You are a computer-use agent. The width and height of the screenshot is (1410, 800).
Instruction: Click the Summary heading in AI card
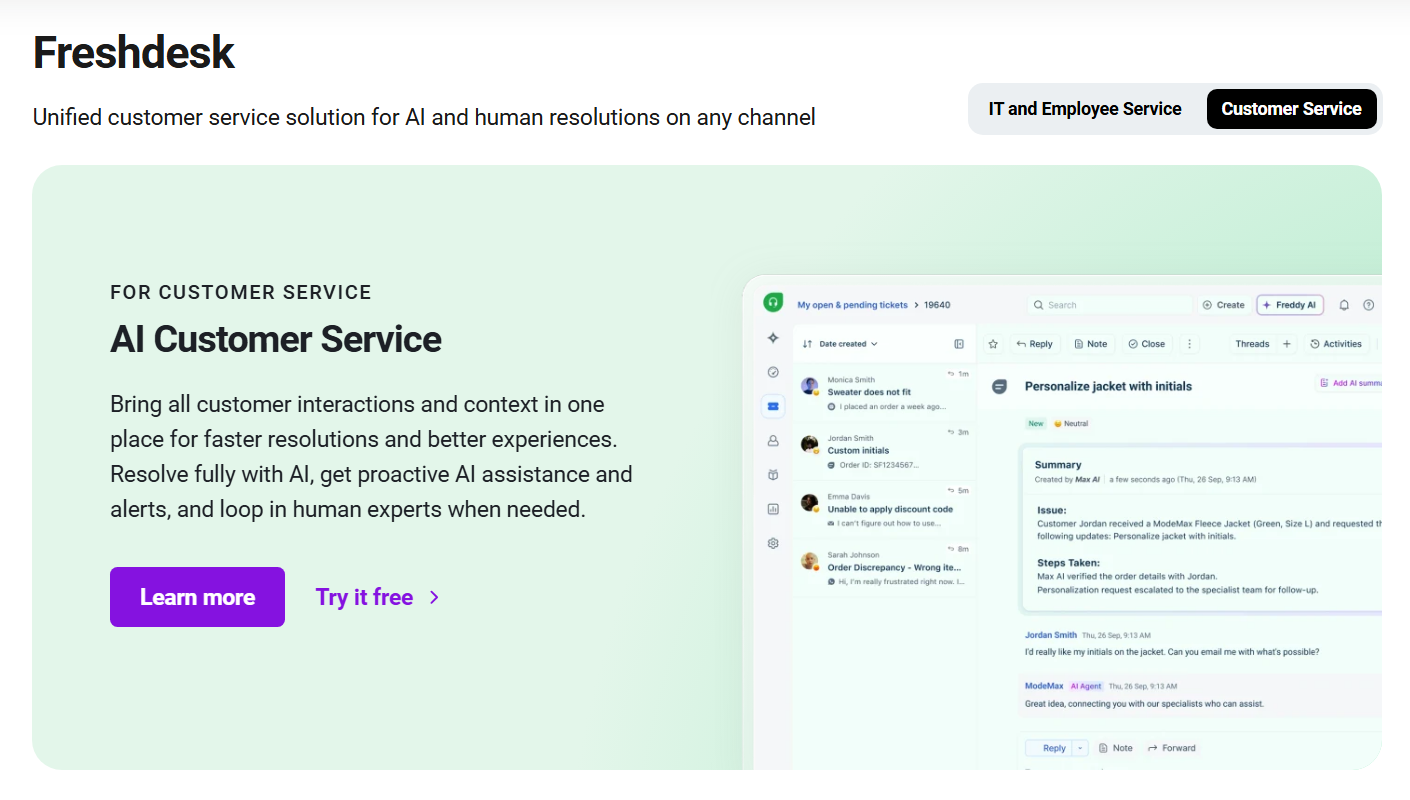pos(1058,464)
